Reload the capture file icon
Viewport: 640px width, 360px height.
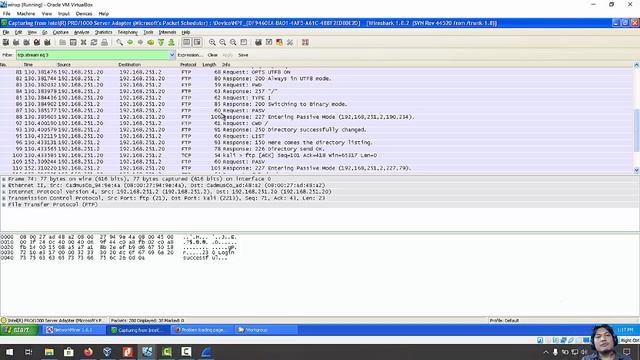(94, 42)
